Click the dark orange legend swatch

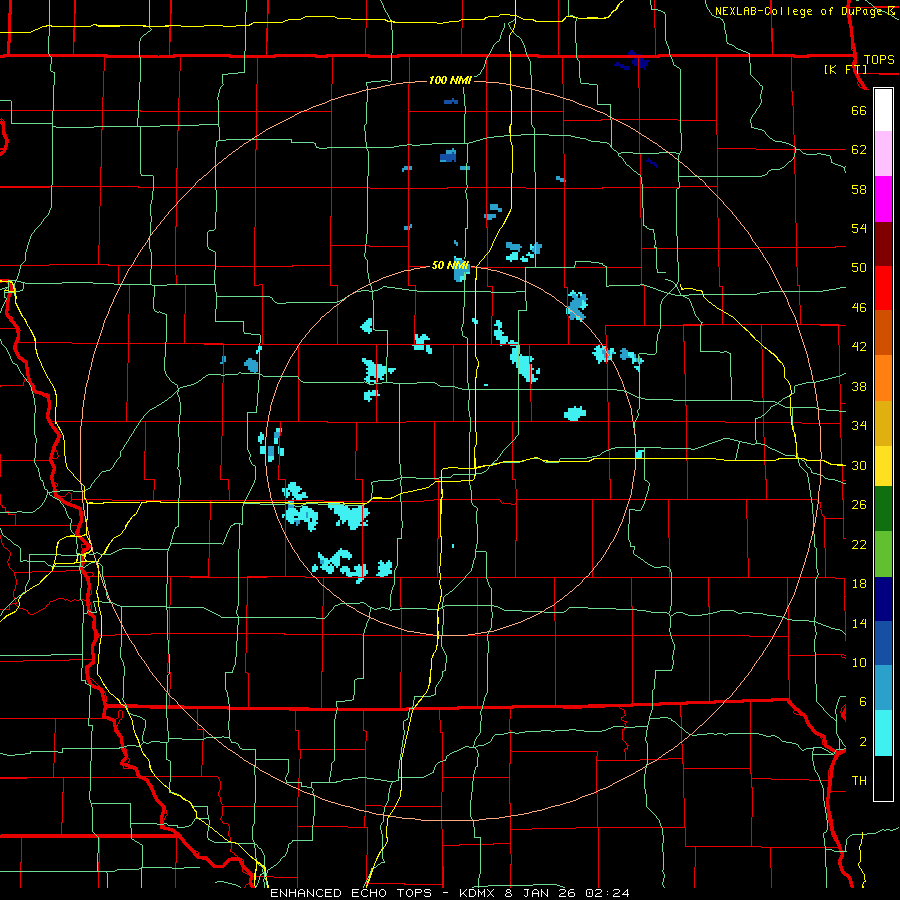tap(883, 333)
